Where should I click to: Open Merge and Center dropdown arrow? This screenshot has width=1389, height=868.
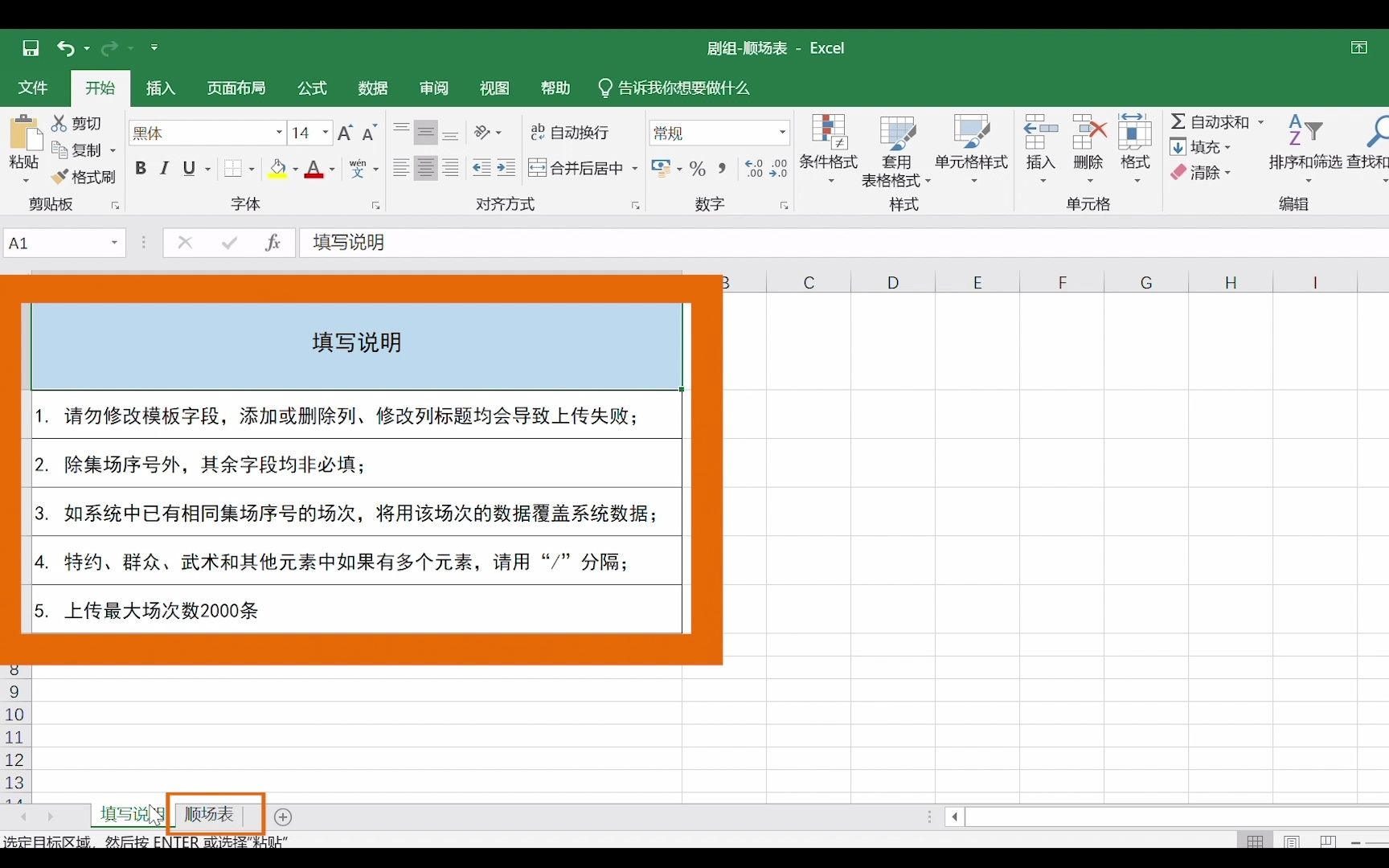click(x=635, y=169)
